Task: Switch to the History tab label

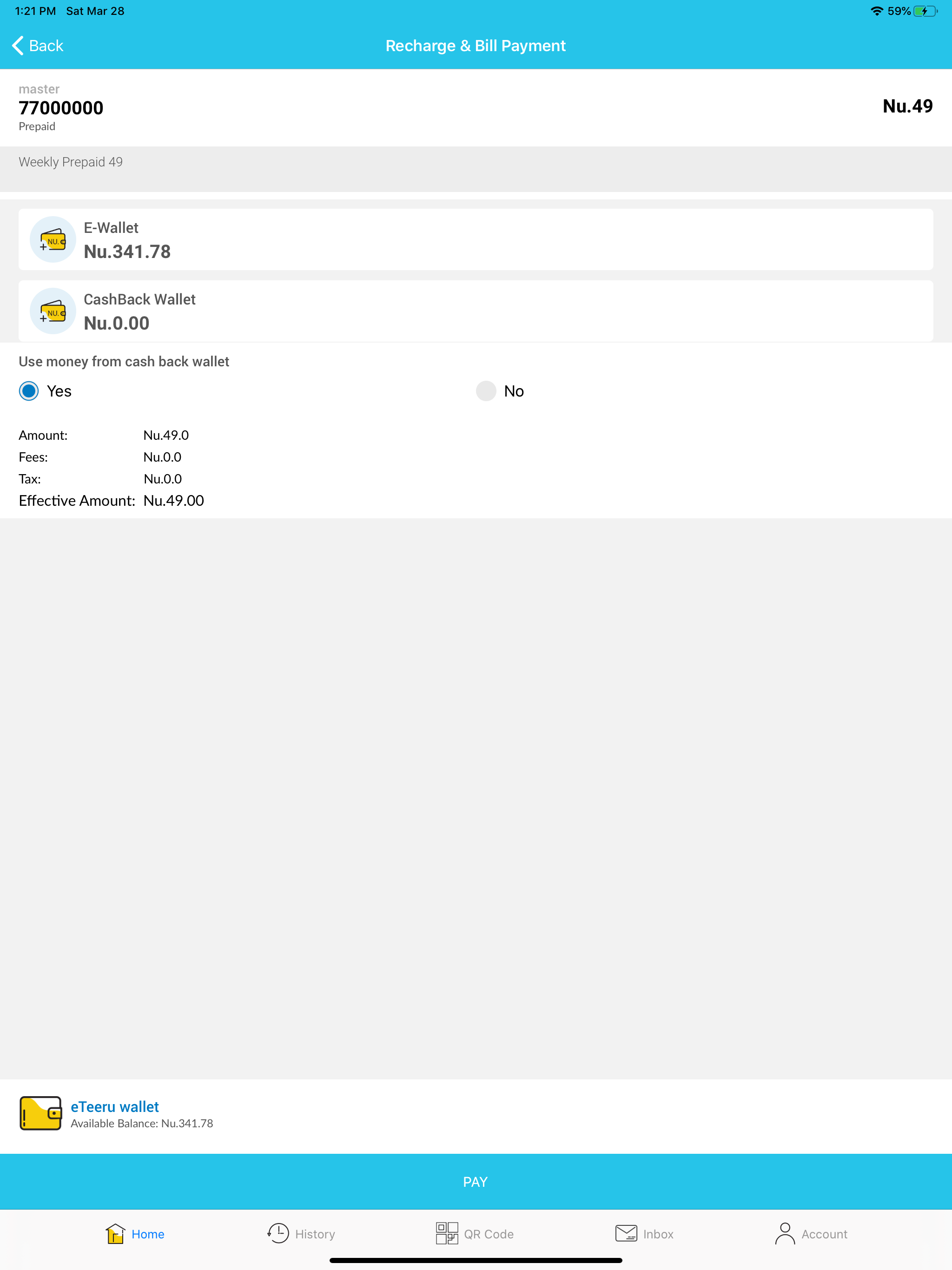Action: [315, 1234]
